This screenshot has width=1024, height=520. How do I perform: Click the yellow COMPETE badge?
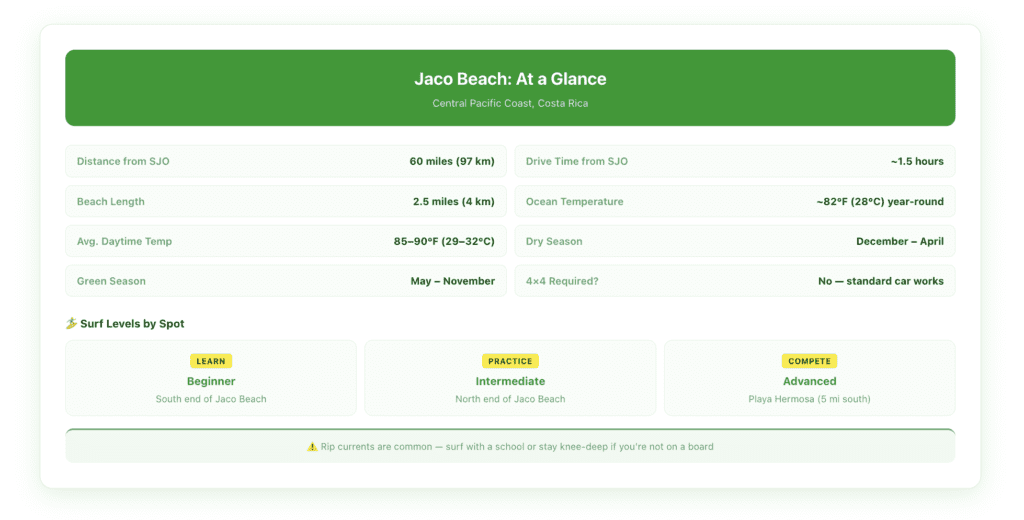point(809,361)
